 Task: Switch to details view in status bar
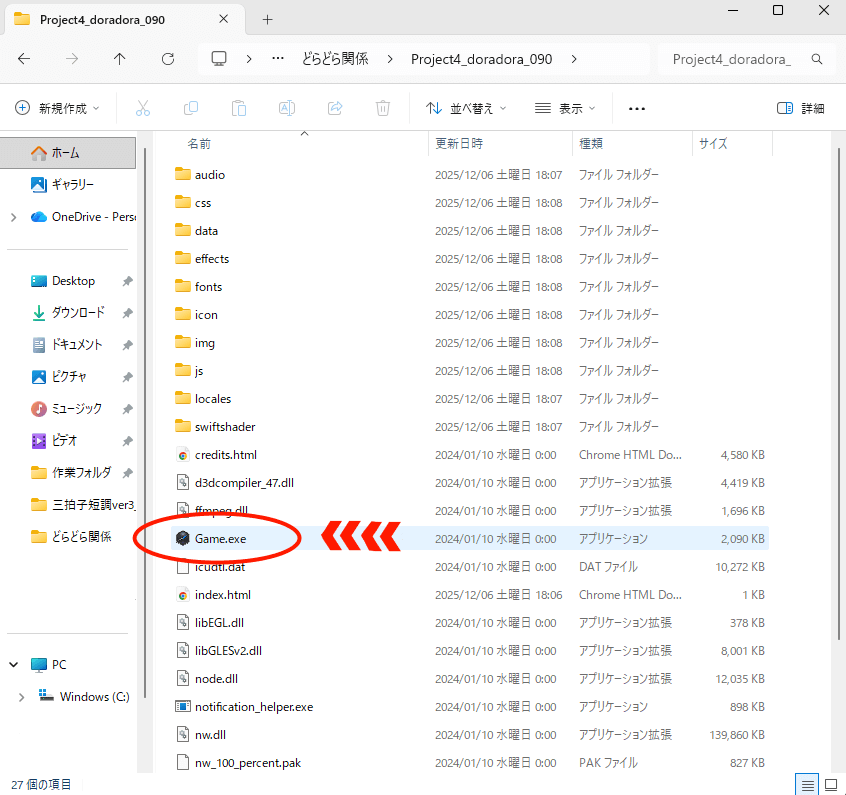point(807,783)
